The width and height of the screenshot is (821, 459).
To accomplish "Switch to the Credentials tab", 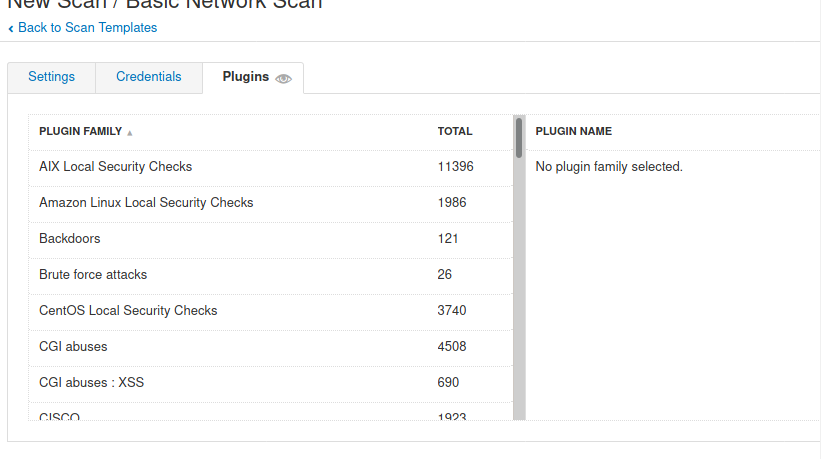I will (x=149, y=77).
